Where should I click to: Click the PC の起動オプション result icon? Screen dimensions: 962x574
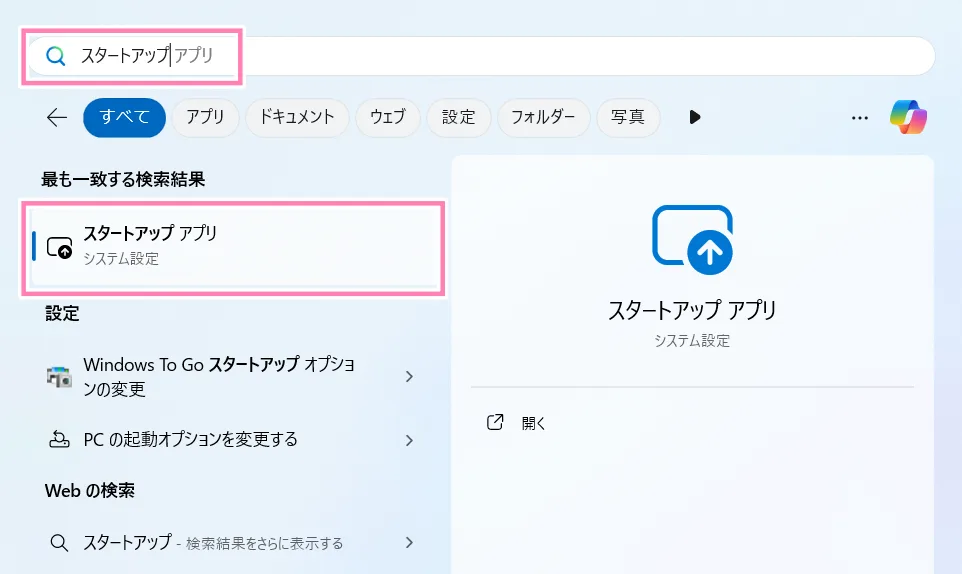pos(60,439)
